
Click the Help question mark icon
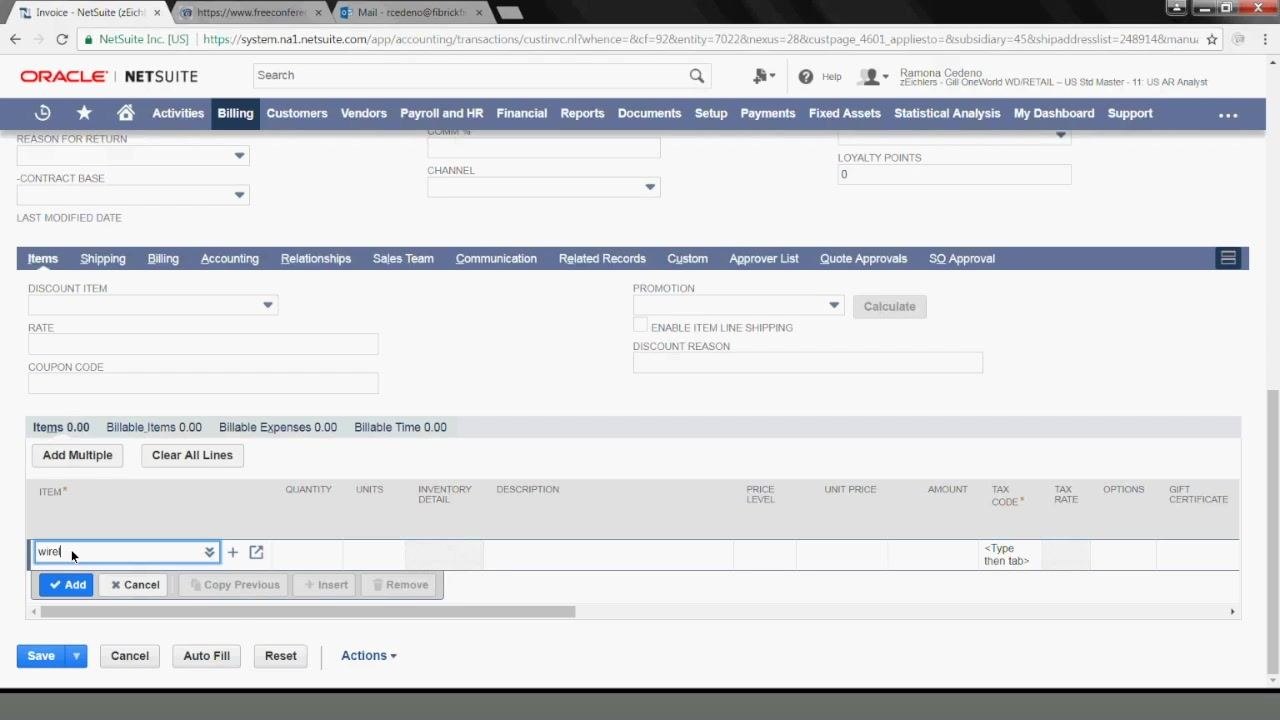click(x=806, y=76)
